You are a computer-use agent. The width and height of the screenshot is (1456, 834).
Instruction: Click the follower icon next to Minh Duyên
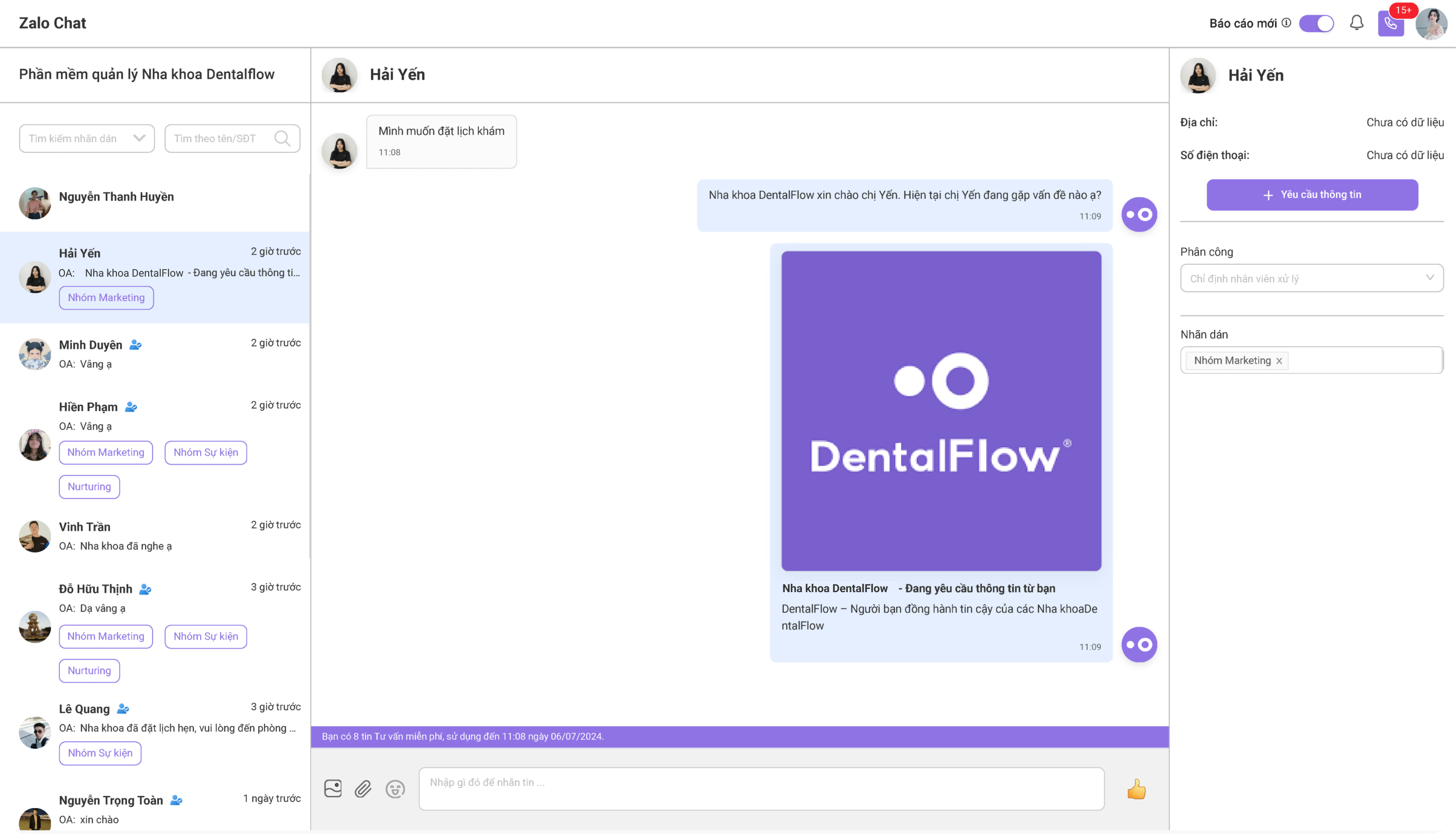coord(136,345)
